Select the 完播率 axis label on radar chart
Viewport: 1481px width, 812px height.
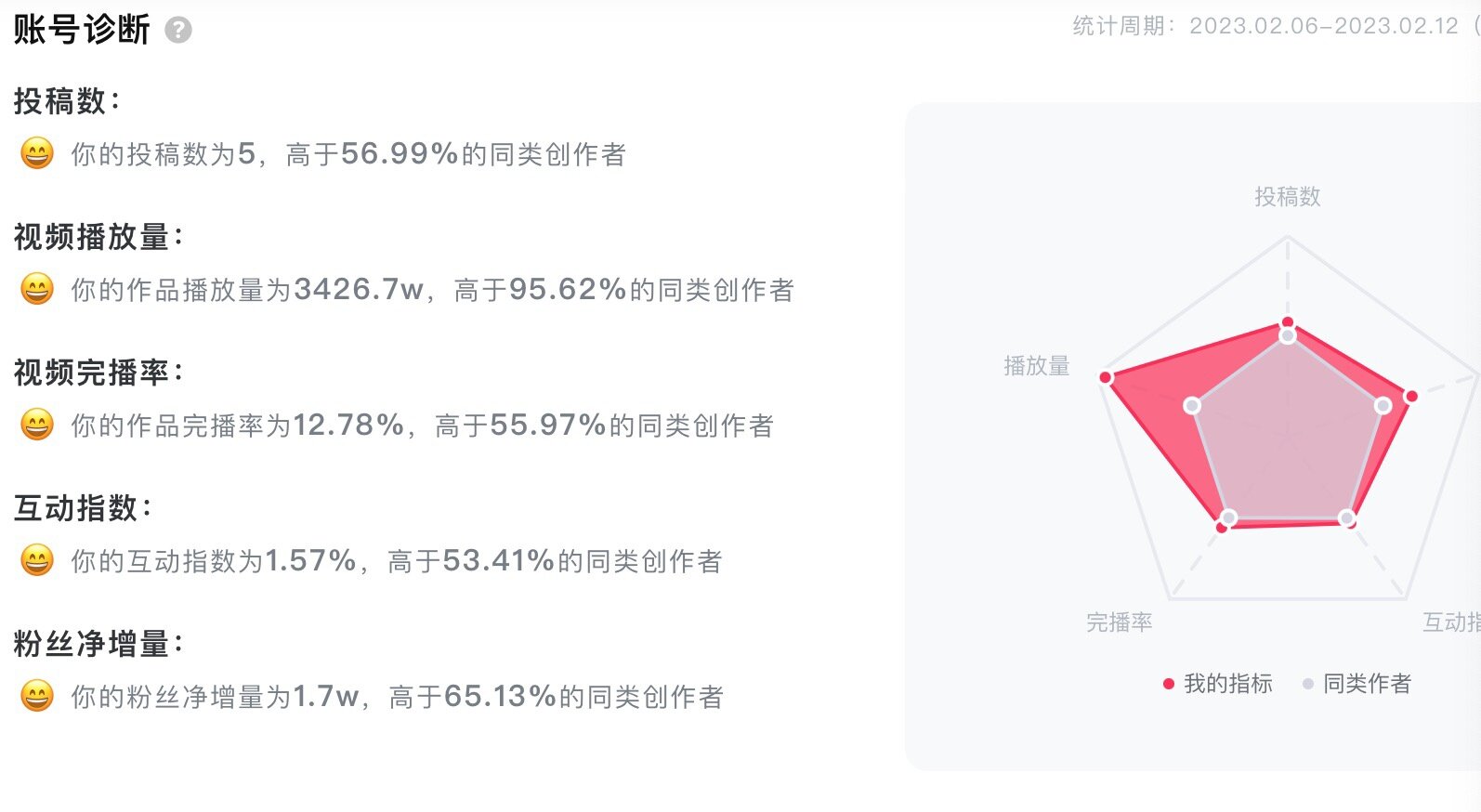tap(1120, 622)
